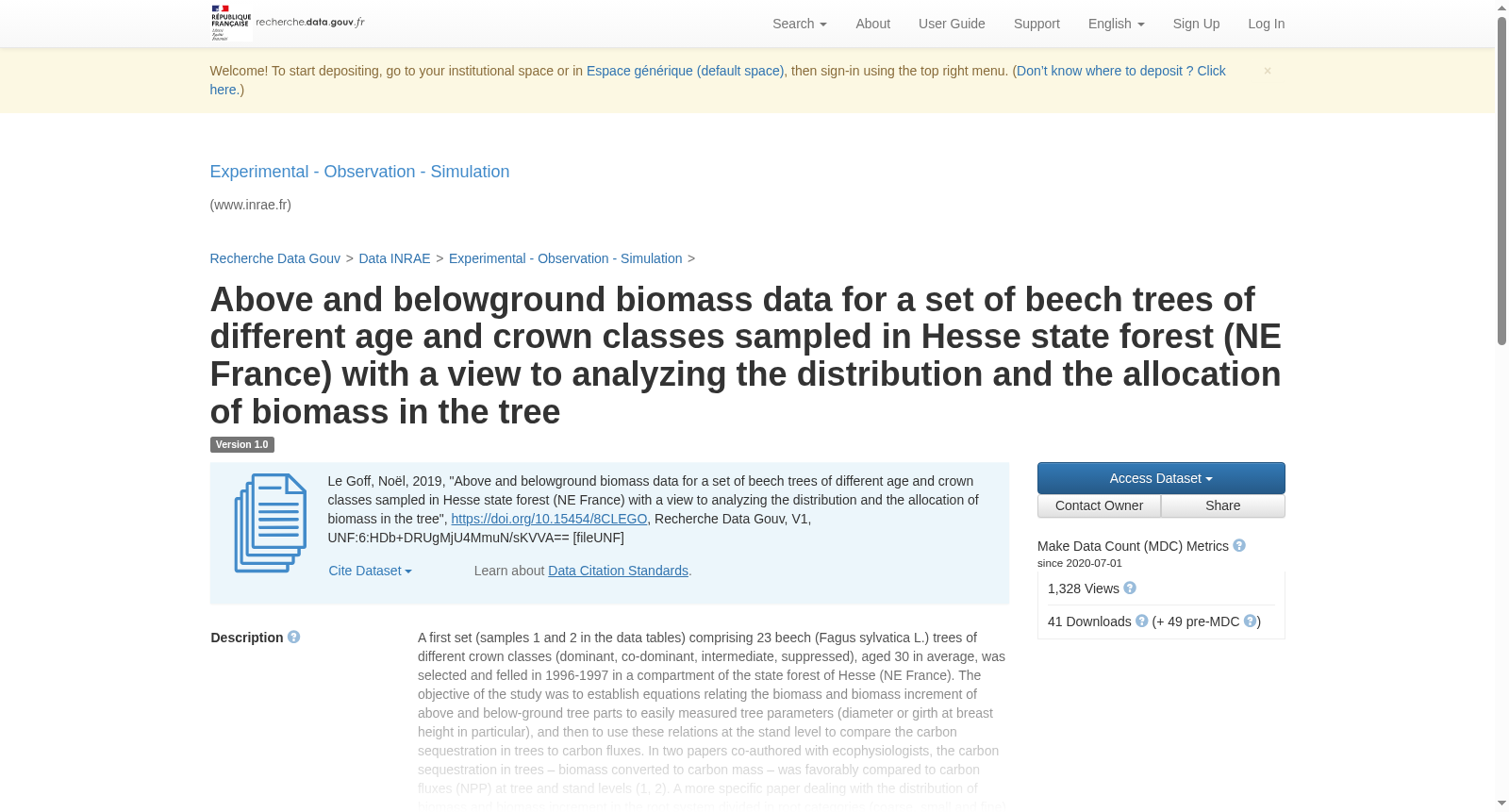1509x812 pixels.
Task: Open the dataset DOI link
Action: 549,519
